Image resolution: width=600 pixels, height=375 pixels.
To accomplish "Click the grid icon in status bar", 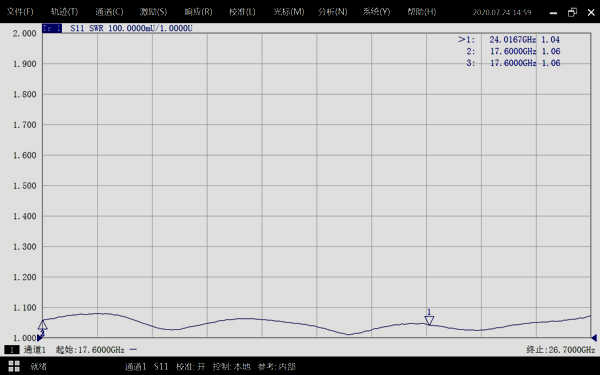I will (14, 366).
